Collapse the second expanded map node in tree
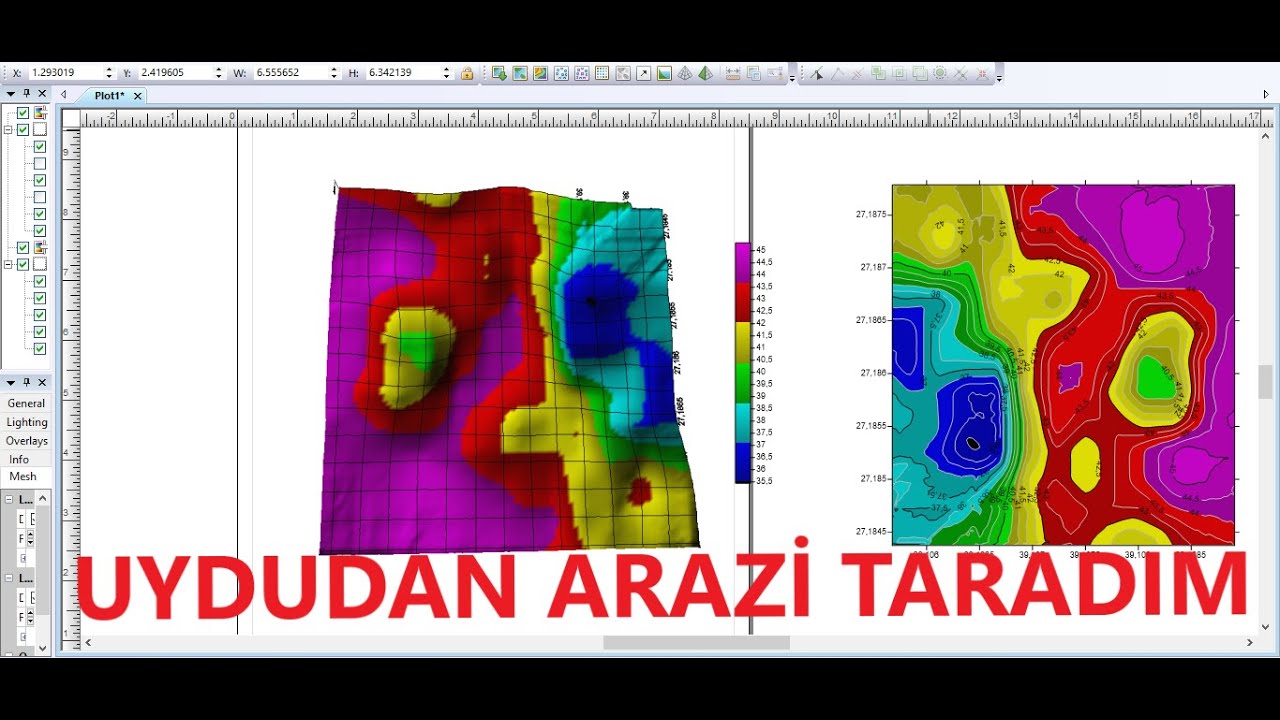Viewport: 1280px width, 720px height. [x=8, y=265]
